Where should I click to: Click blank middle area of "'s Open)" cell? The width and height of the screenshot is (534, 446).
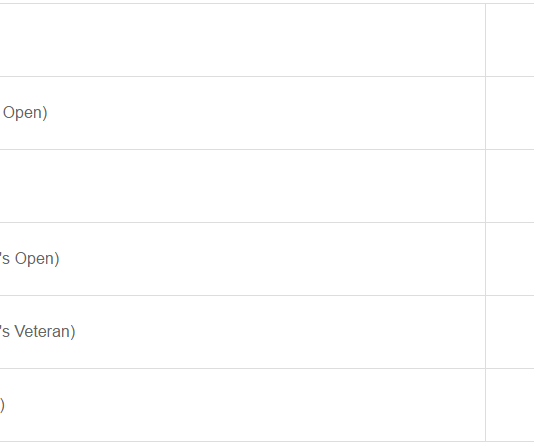point(272,259)
